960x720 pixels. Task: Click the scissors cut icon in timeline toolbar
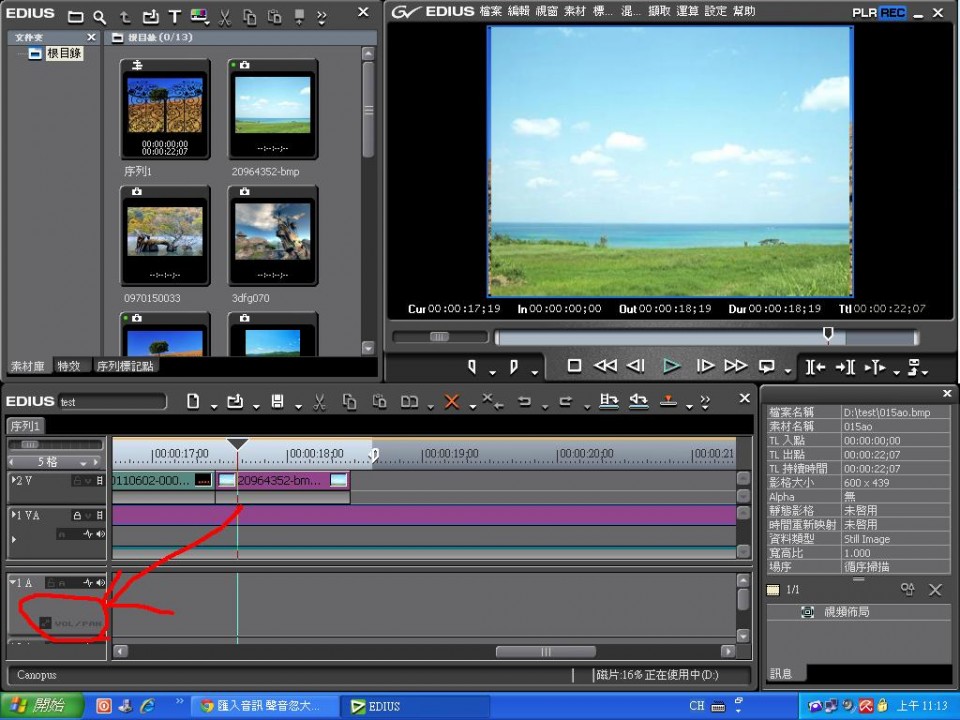click(319, 401)
